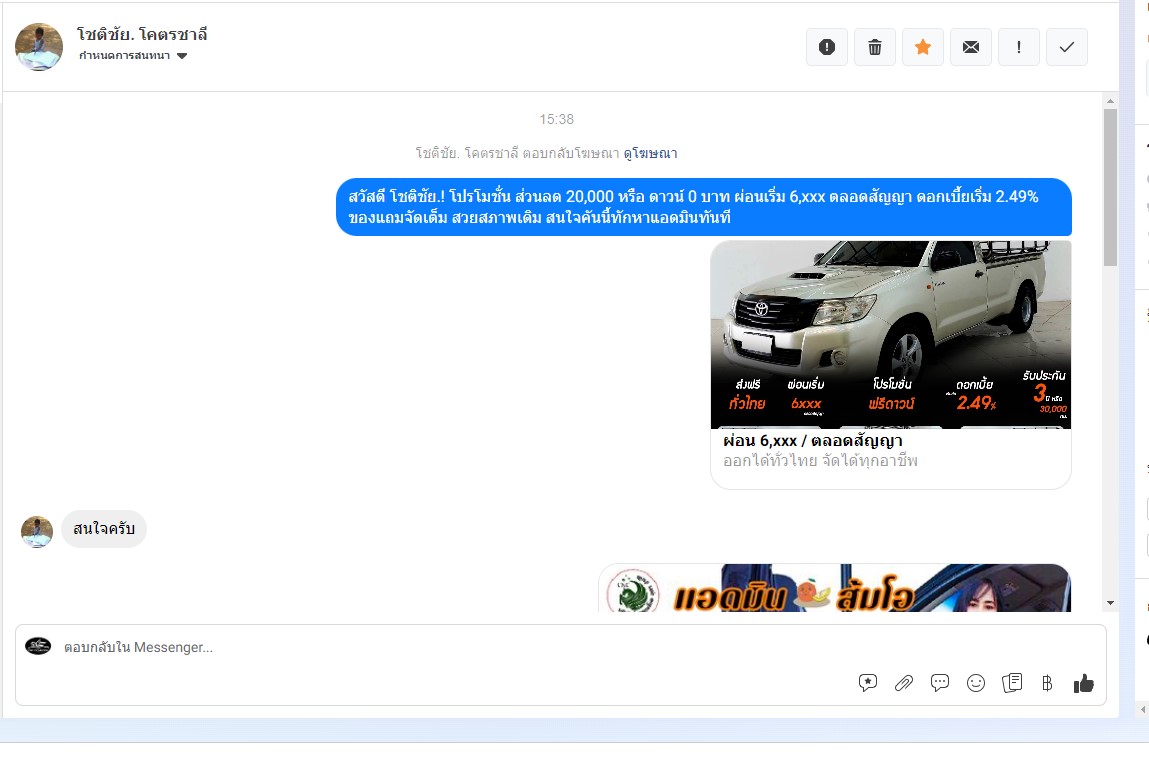Open the starred bubble icon in reply toolbar
1149x774 pixels.
868,683
